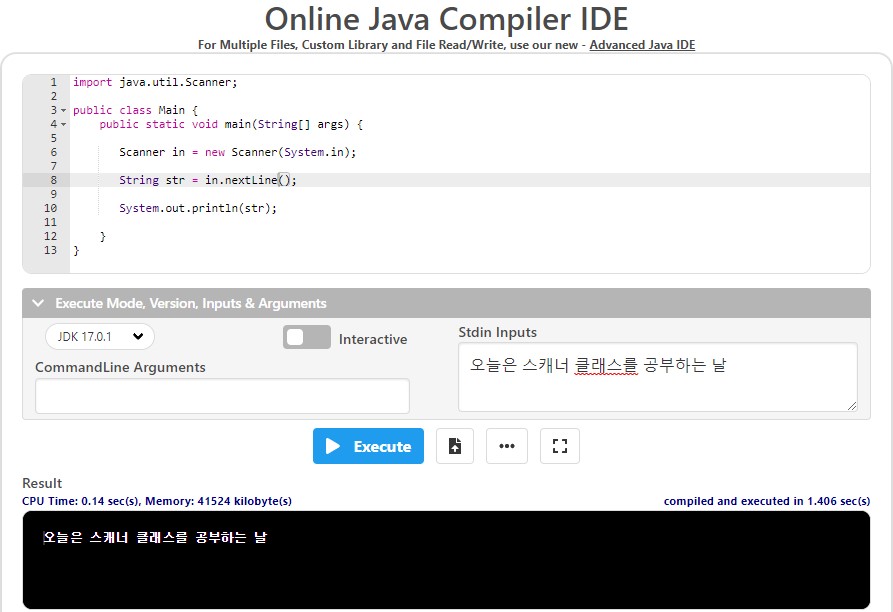The image size is (893, 612).
Task: Click the Korean output text in the result console
Action: [155, 537]
